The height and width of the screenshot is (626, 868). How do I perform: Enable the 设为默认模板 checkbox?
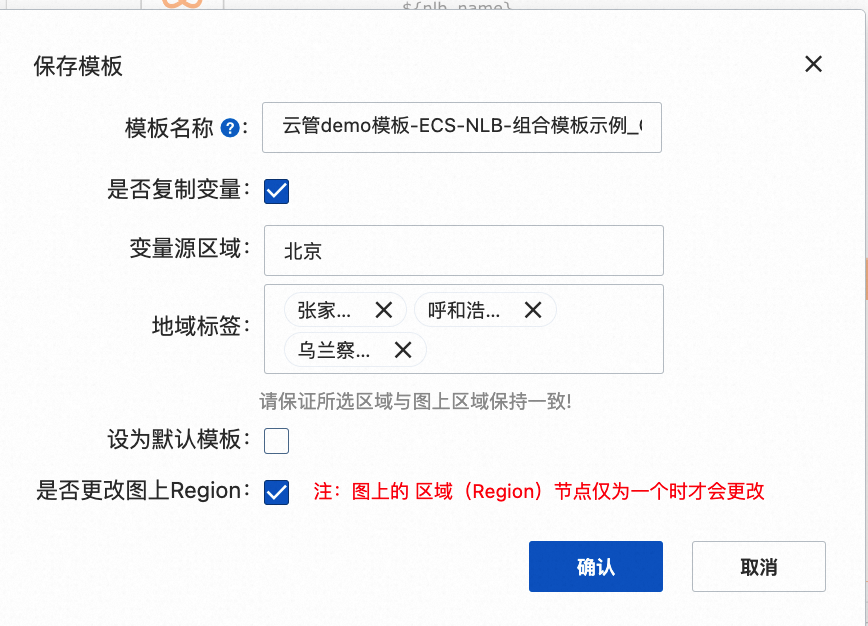276,441
